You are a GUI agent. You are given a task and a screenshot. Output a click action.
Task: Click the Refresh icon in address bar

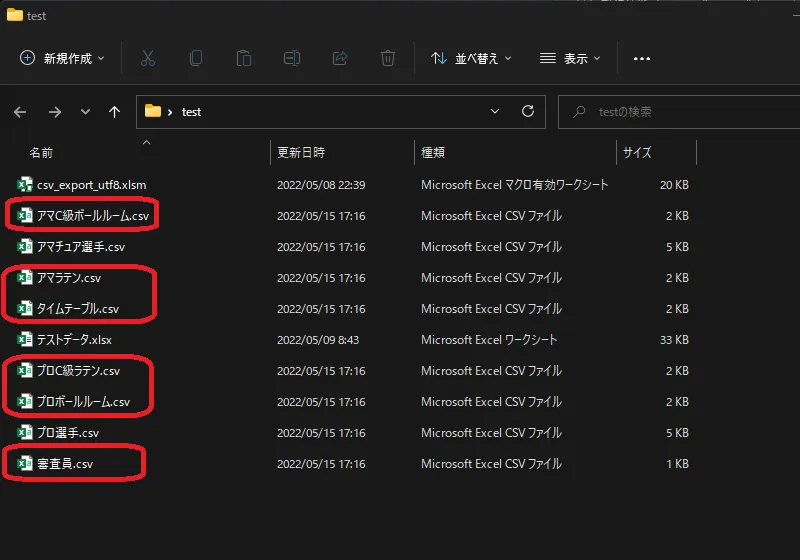(x=528, y=112)
